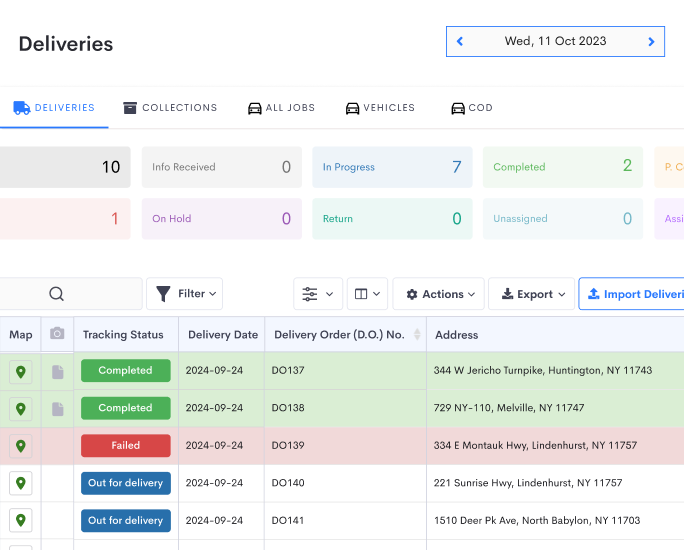Click the Delivery Date column header
Screen dimensions: 684x550
[x=223, y=335]
